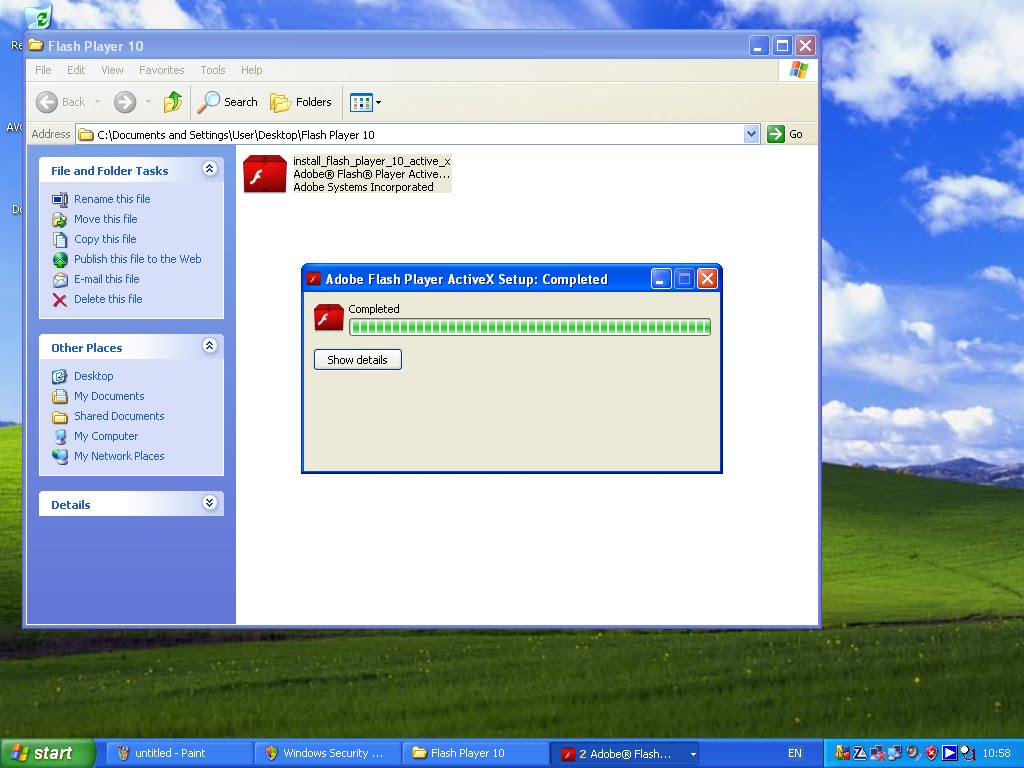Click the Back arrow in Explorer toolbar
Viewport: 1024px width, 768px height.
46,102
